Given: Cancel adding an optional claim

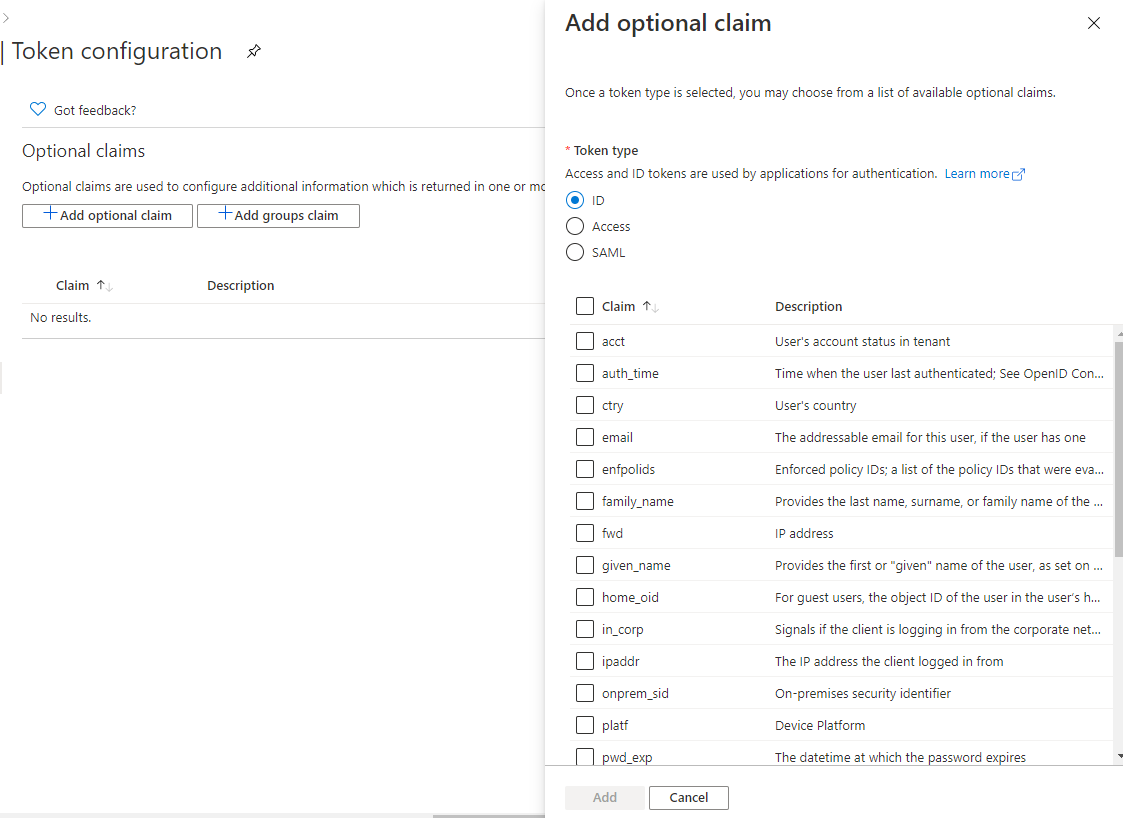Looking at the screenshot, I should point(688,798).
